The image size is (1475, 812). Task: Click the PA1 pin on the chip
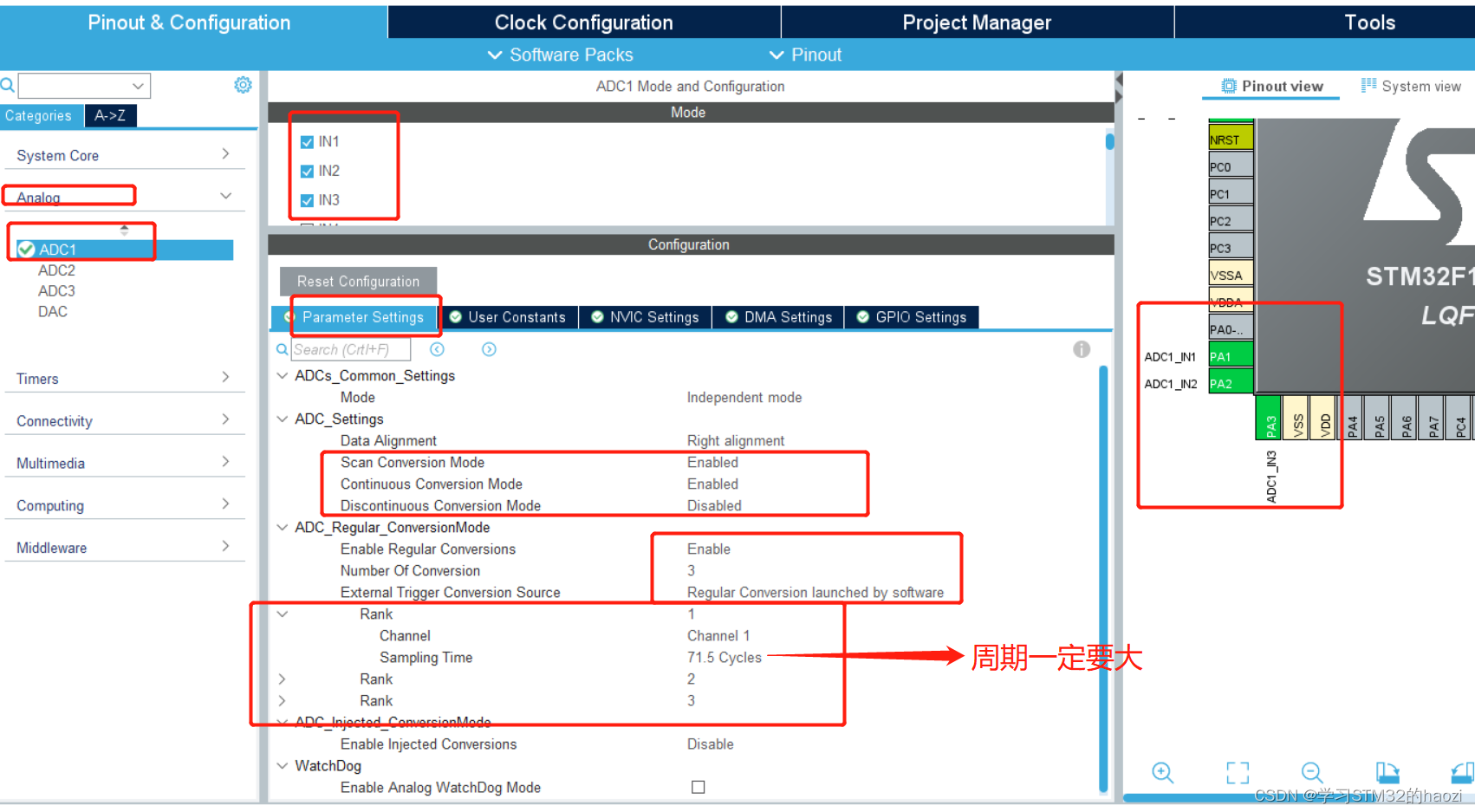[1231, 356]
